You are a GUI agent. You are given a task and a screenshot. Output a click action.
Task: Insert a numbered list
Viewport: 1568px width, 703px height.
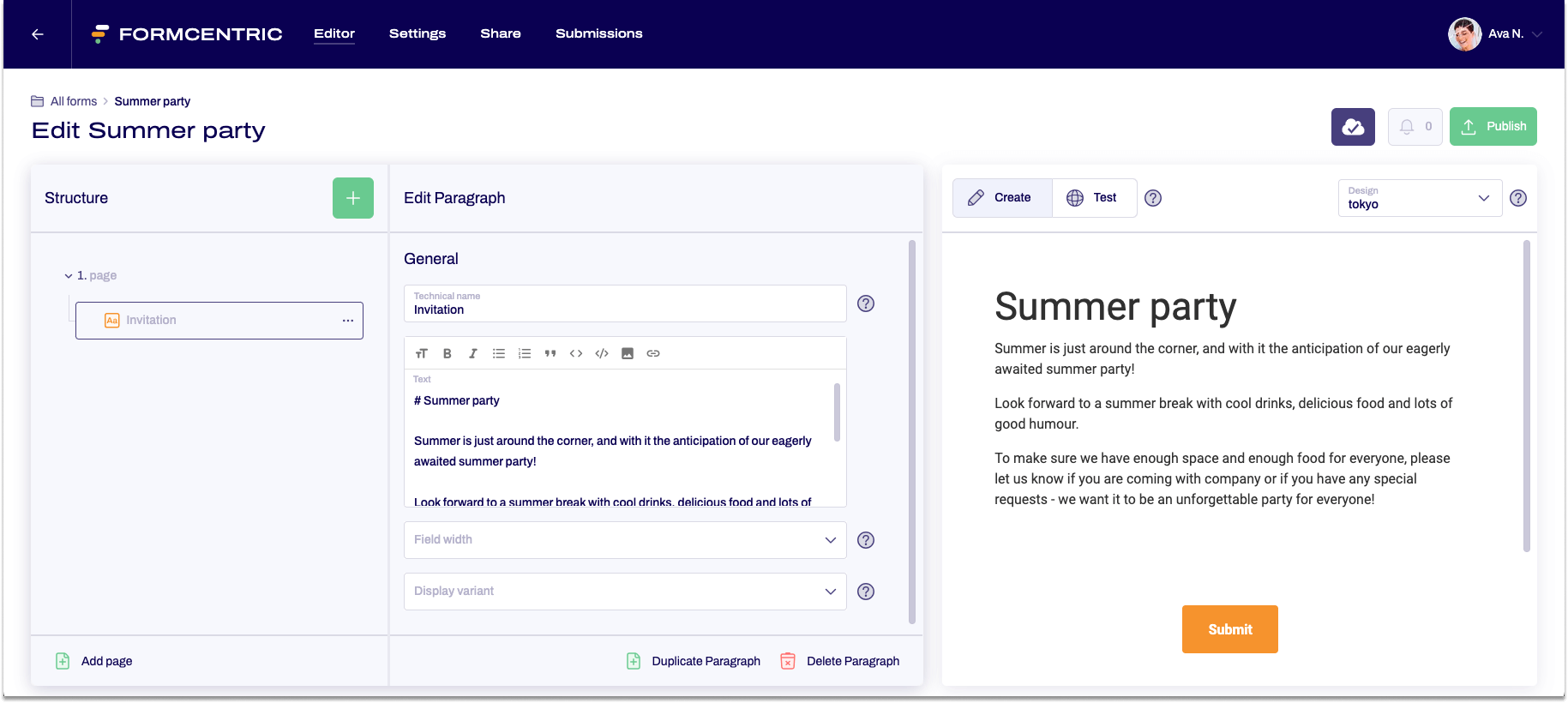[x=525, y=353]
